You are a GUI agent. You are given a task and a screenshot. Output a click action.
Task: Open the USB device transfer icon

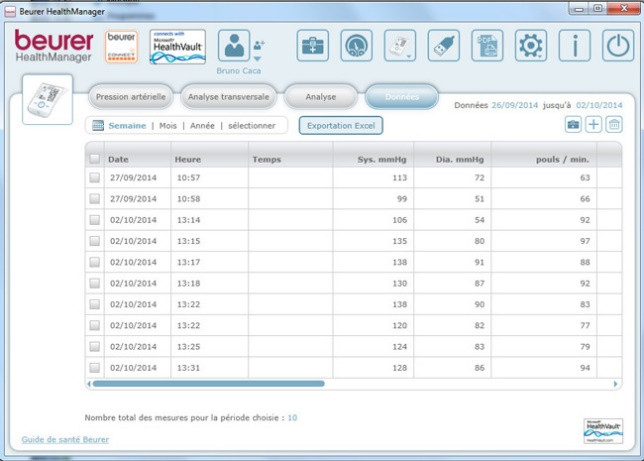(444, 46)
